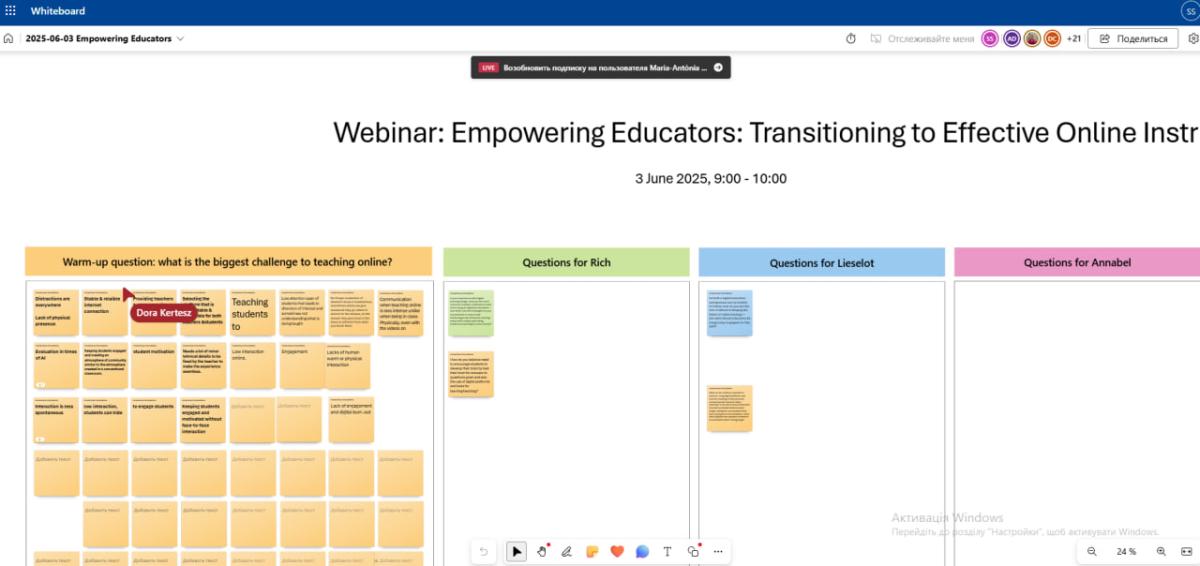Image resolution: width=1200 pixels, height=566 pixels.
Task: Open the app launcher grid icon
Action: (x=10, y=11)
